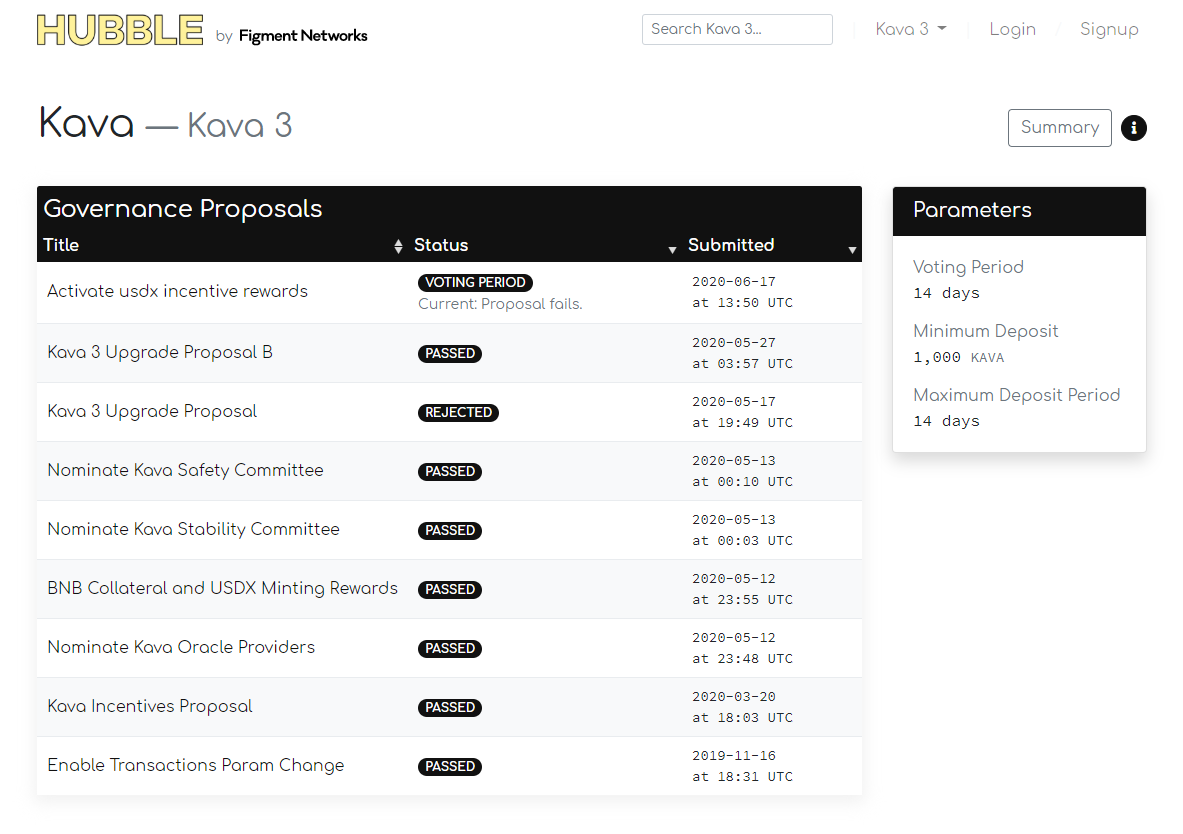Click the 2019-11-16 submitted date
Screen dimensions: 1183x834
tap(733, 756)
